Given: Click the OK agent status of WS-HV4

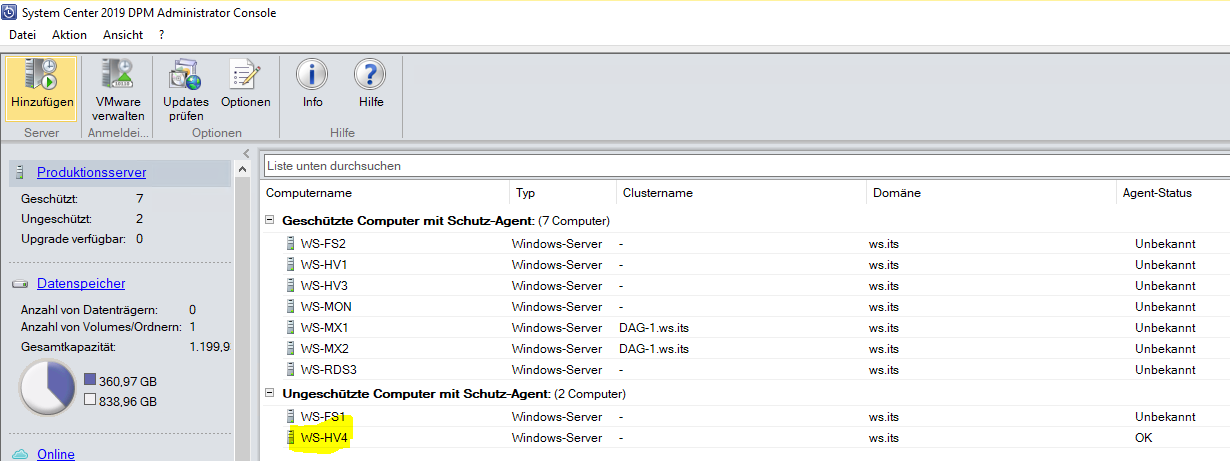Looking at the screenshot, I should (1144, 437).
